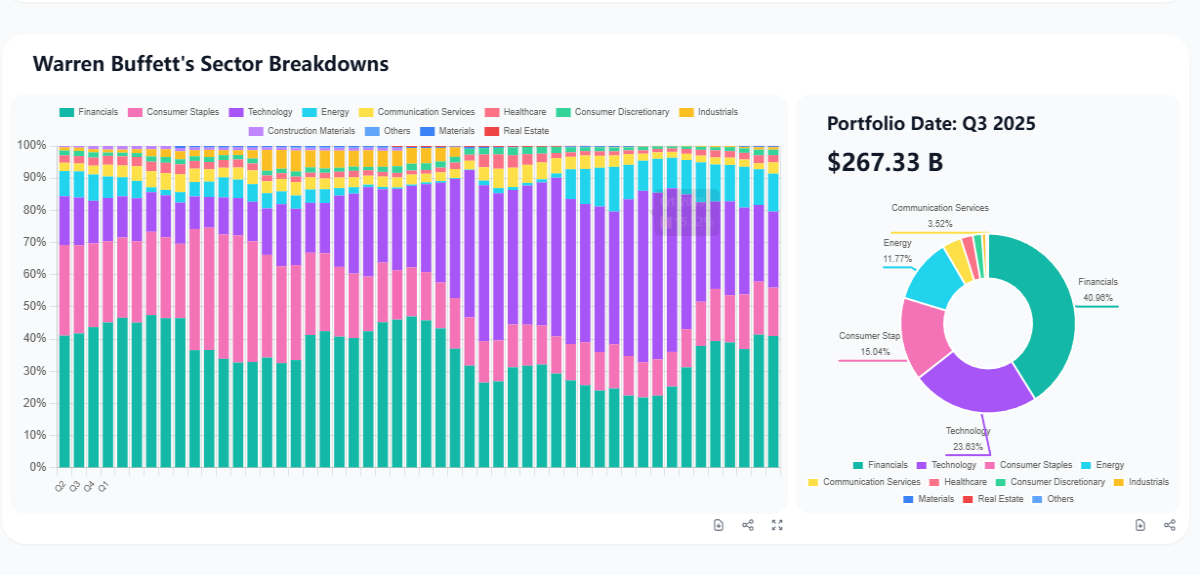1200x575 pixels.
Task: Toggle Consumer Staples in bar chart legend
Action: (174, 112)
